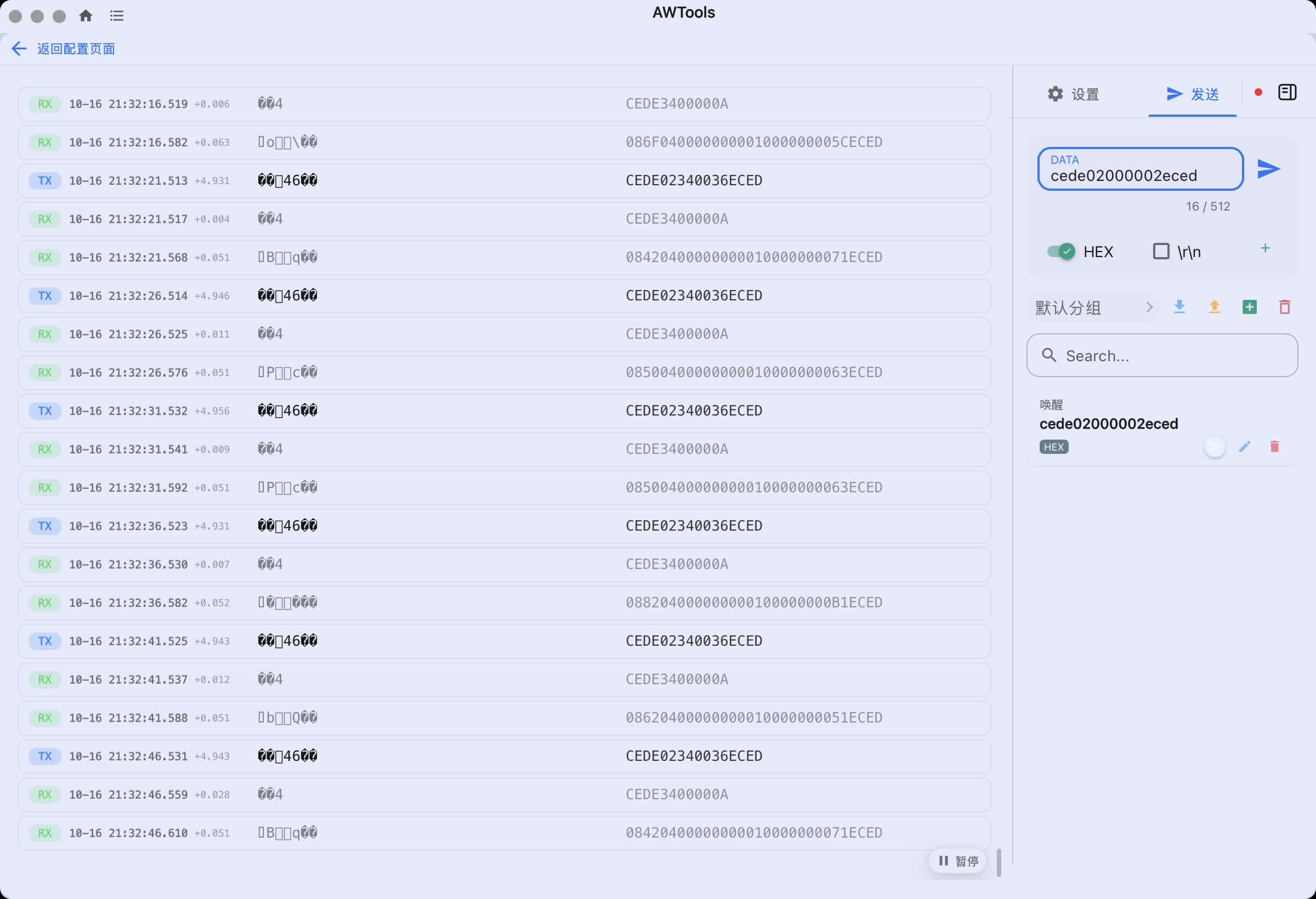Delete the 唤醒 command trash icon

click(1274, 447)
